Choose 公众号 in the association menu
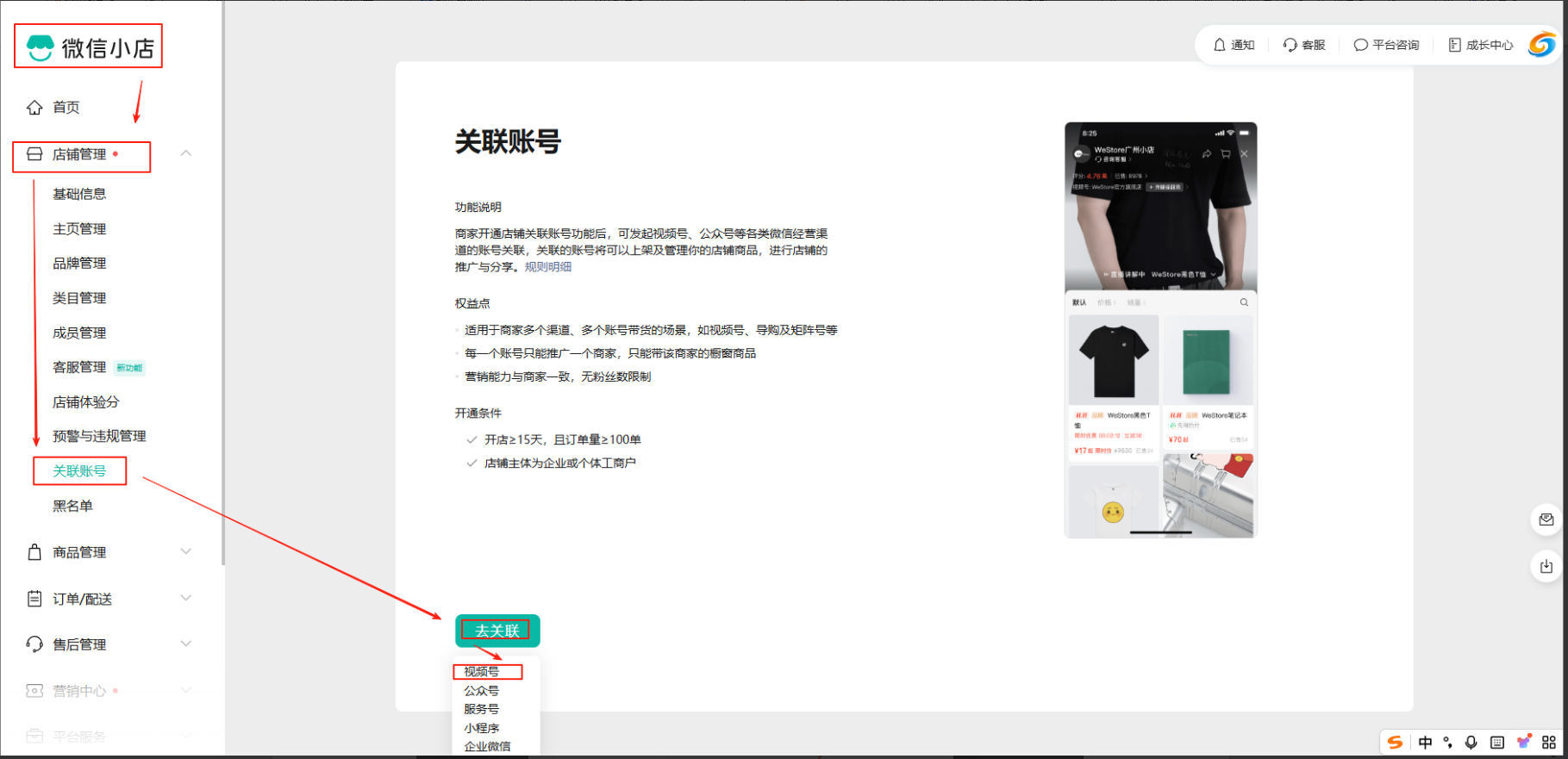1568x759 pixels. [x=482, y=690]
